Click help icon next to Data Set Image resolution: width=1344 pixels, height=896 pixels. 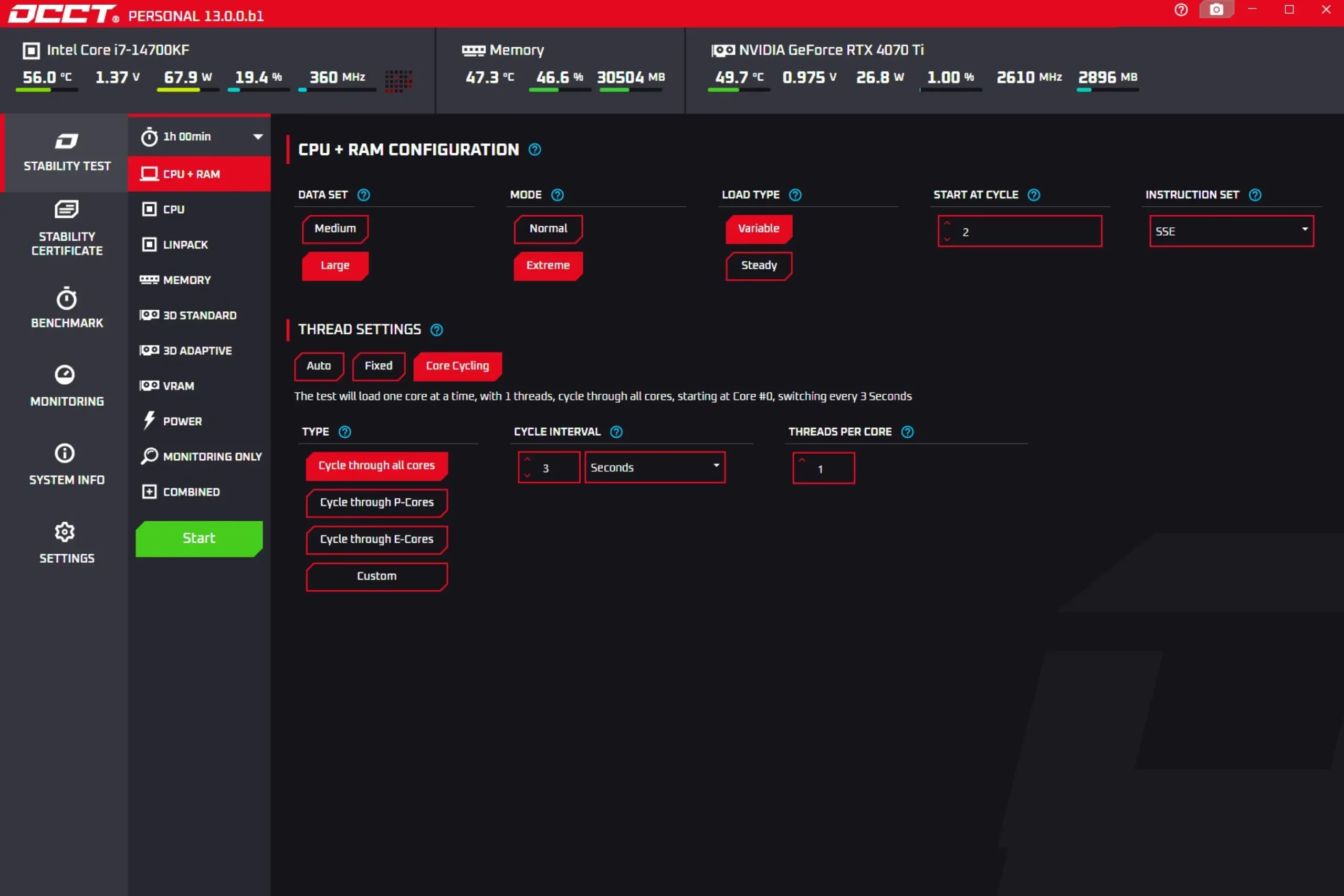pos(363,195)
